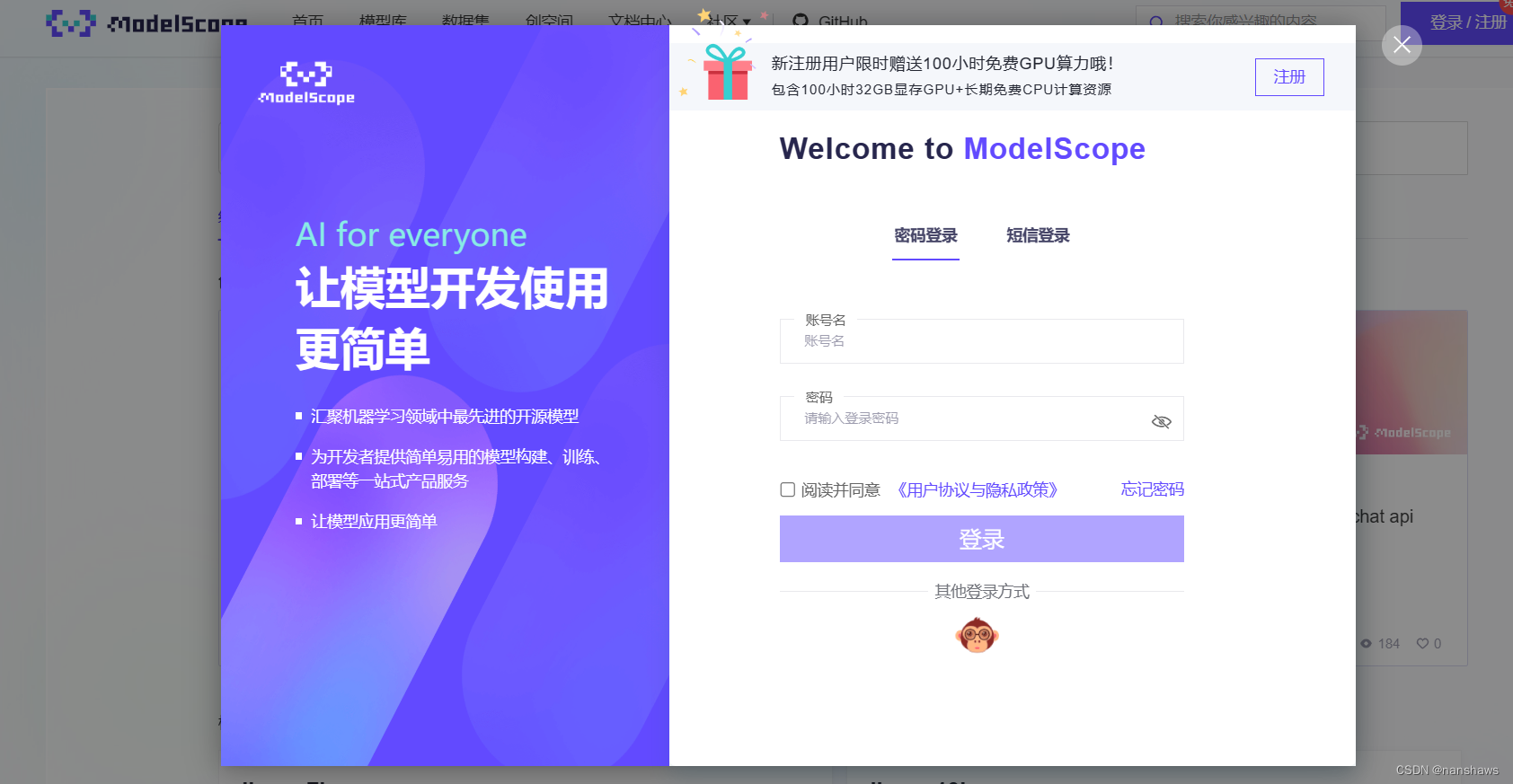Toggle password visibility eye icon
1513x784 pixels.
[x=1161, y=421]
